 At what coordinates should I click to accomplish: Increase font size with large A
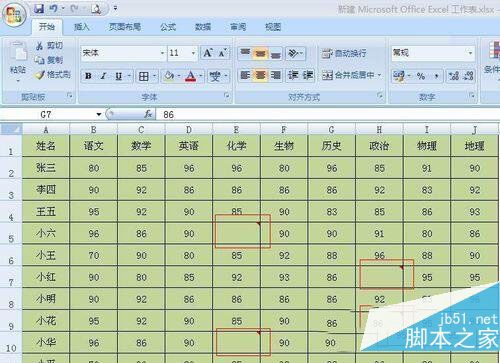pyautogui.click(x=208, y=53)
